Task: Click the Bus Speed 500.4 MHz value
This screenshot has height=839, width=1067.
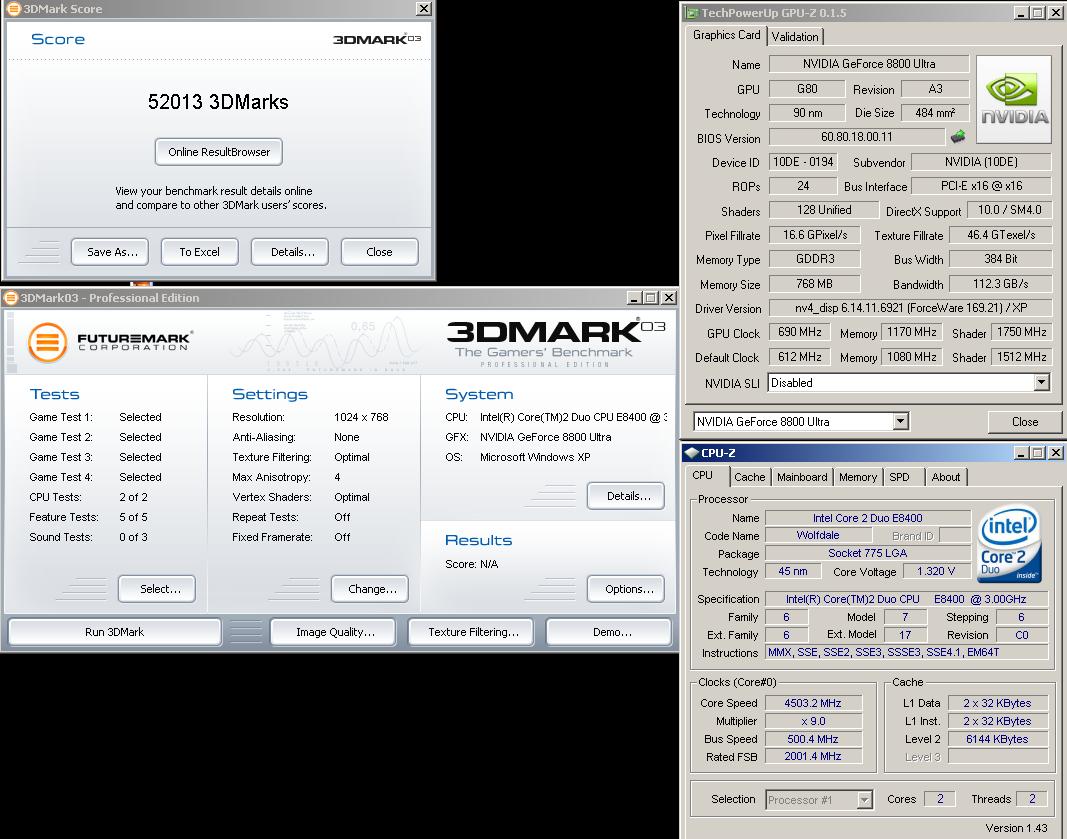Action: [x=813, y=739]
